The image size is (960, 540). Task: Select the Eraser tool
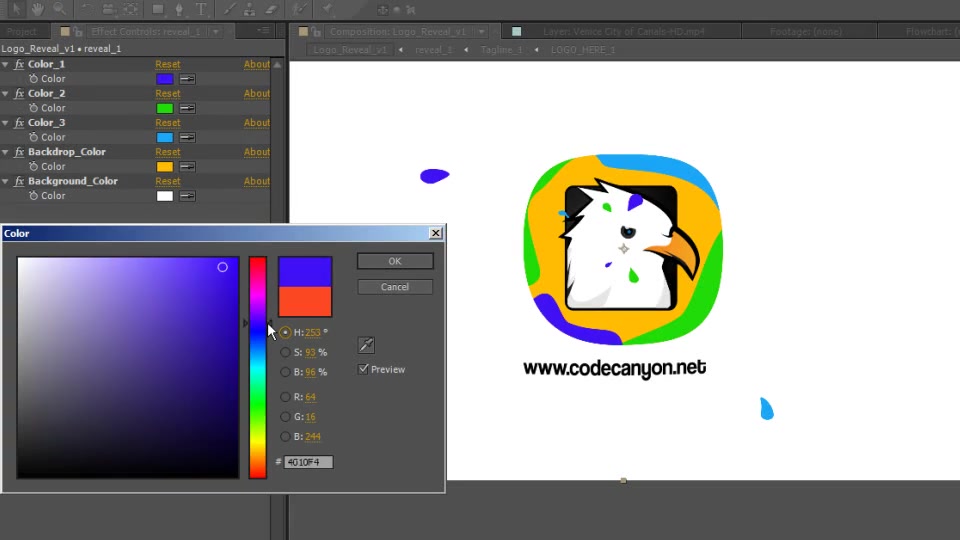click(x=271, y=9)
